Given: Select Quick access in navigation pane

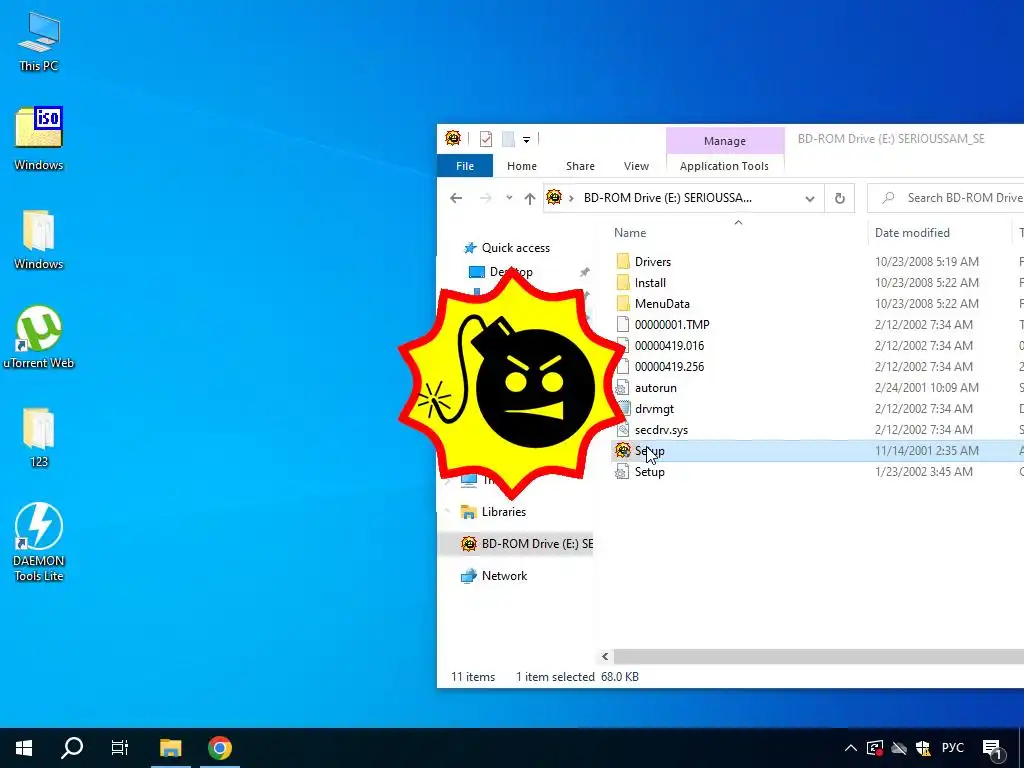Looking at the screenshot, I should pyautogui.click(x=516, y=248).
